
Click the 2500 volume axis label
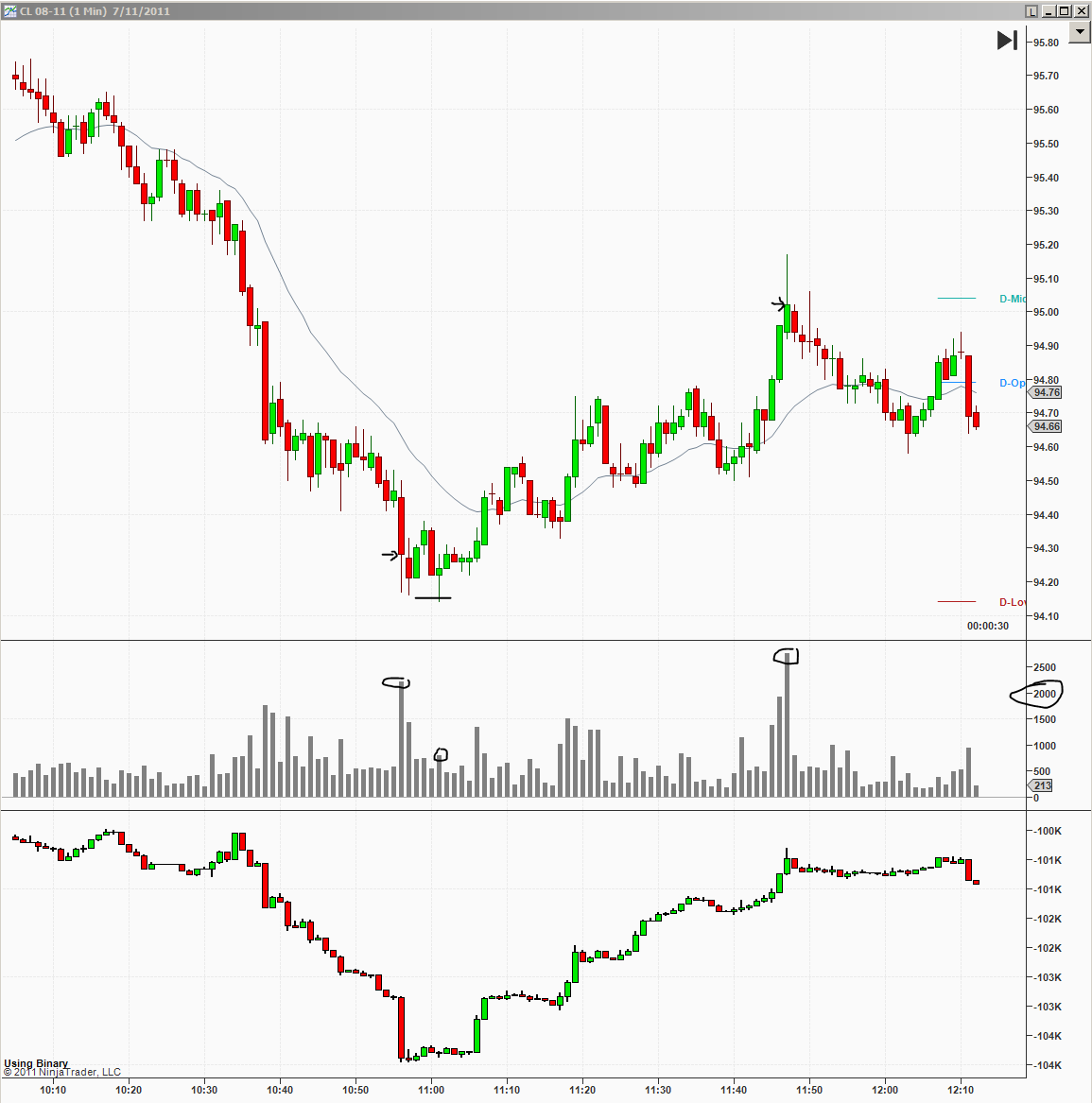(1044, 667)
